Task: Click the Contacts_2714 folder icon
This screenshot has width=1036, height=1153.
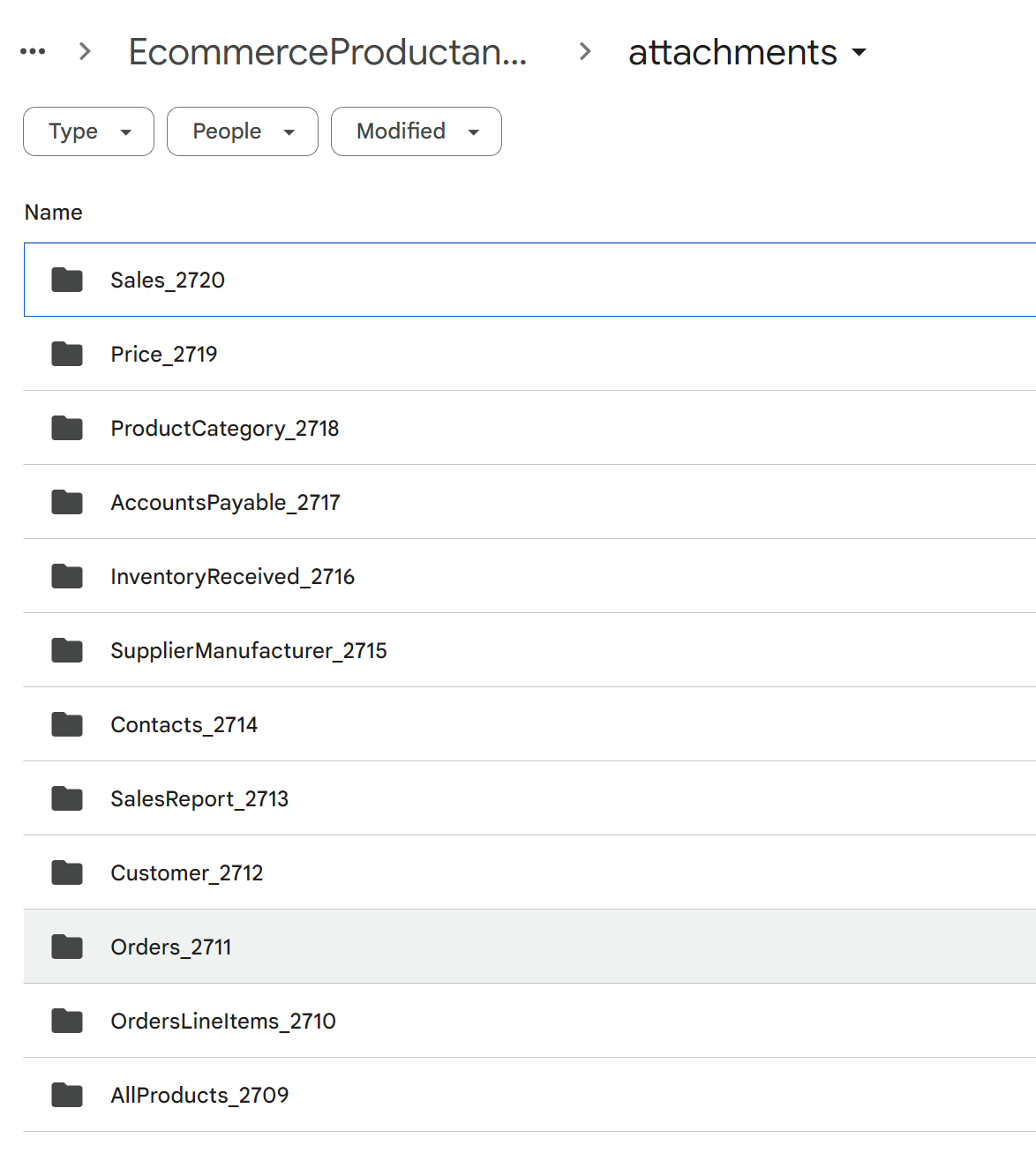Action: [x=67, y=724]
